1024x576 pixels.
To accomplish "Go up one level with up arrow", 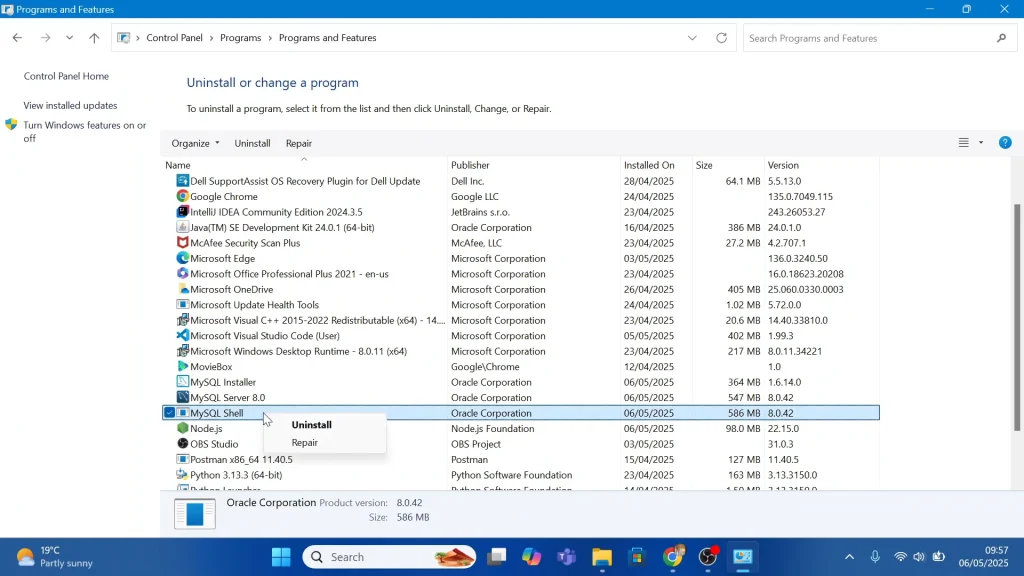I will coord(94,38).
